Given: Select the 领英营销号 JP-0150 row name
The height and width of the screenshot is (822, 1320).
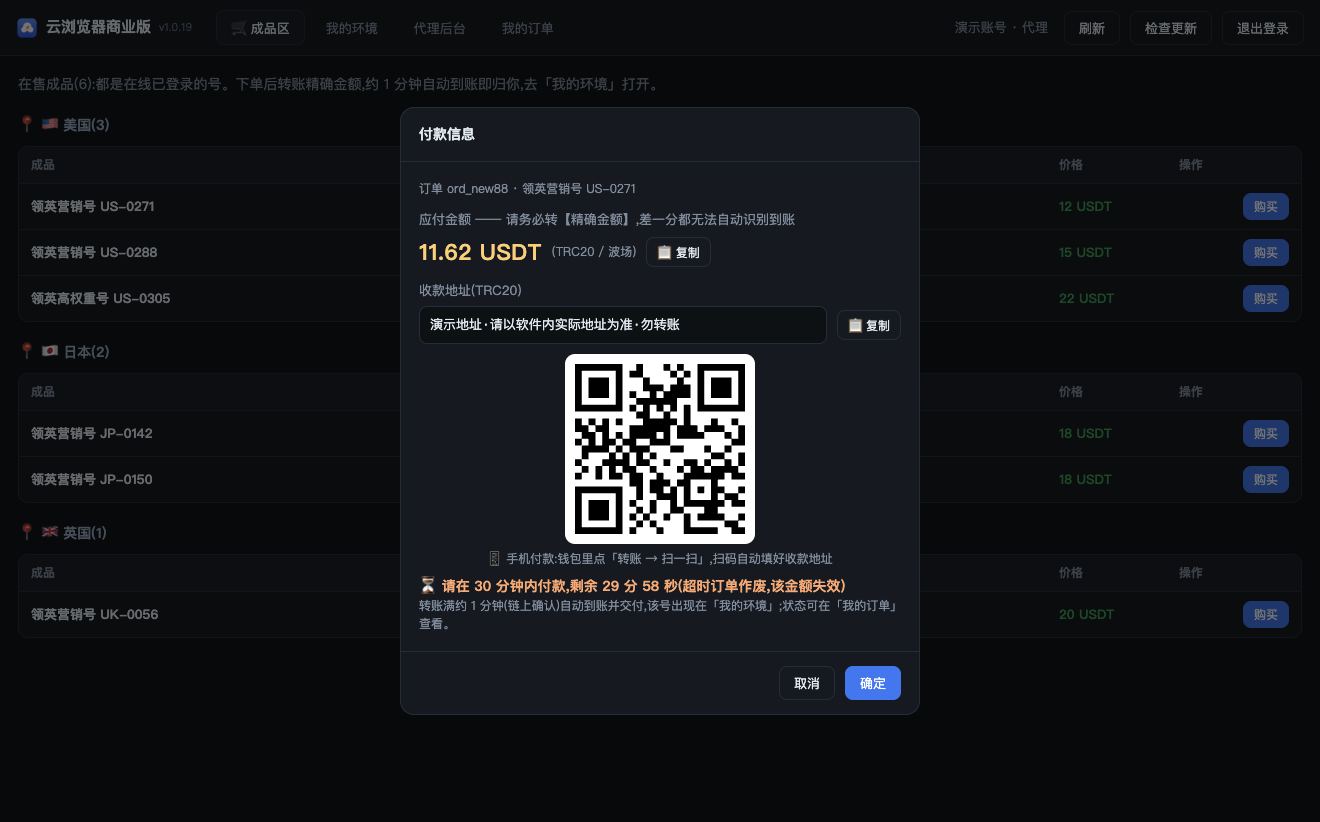Looking at the screenshot, I should (x=92, y=479).
